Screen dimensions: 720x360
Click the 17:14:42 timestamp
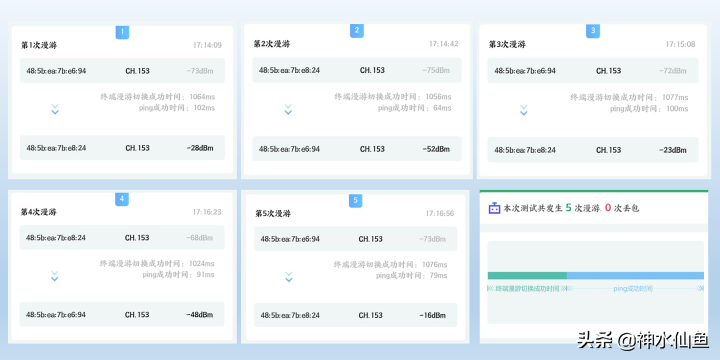444,44
